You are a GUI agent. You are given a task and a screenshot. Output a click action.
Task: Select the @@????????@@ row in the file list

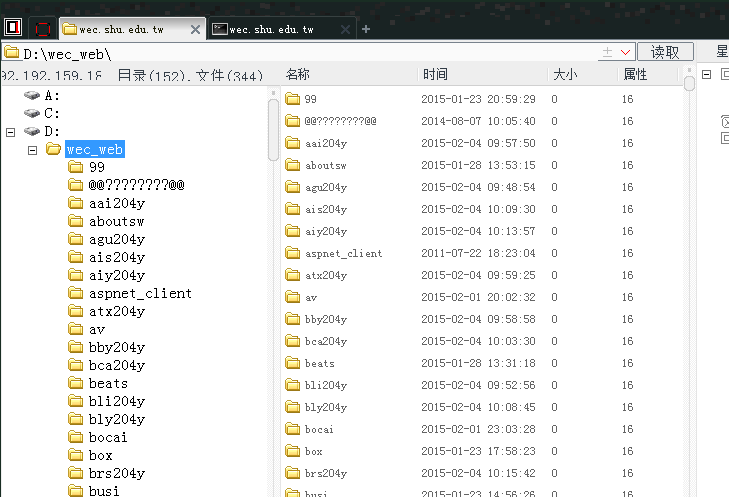(483, 121)
